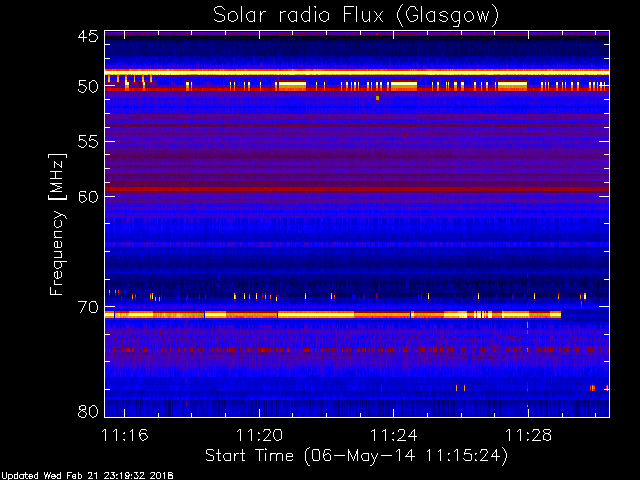Screen dimensions: 640x480
Task: Click the '11:16' time tick label
Action: point(124,435)
